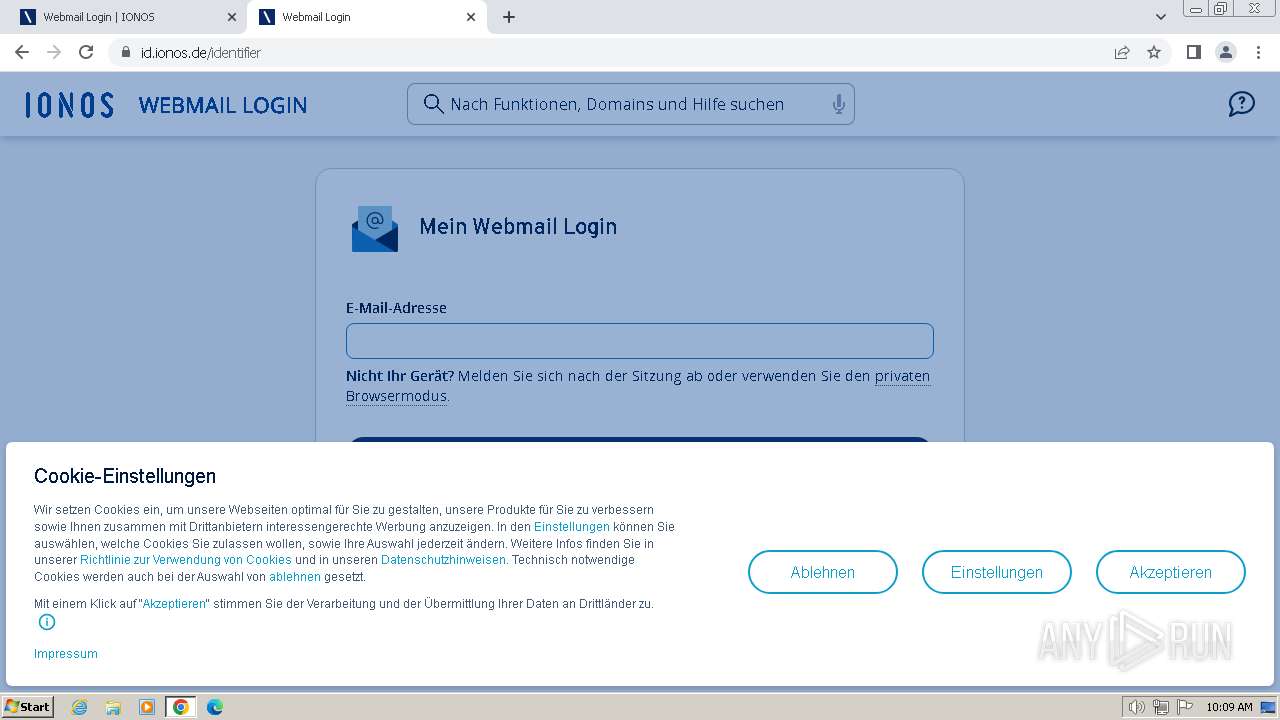Click the magnifier icon in search box
The image size is (1280, 720).
click(x=433, y=104)
